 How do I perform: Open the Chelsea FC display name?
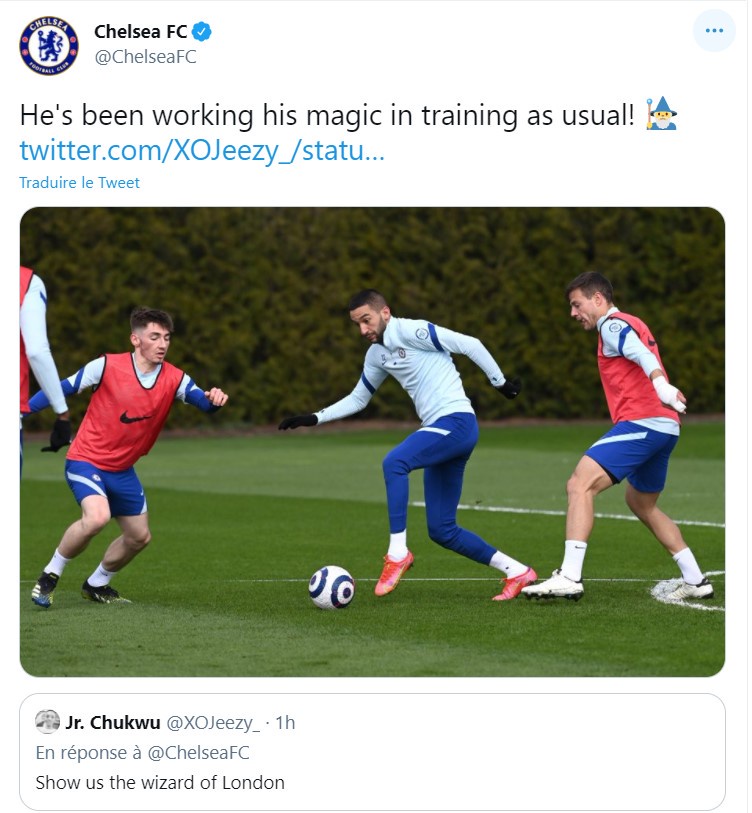click(140, 32)
